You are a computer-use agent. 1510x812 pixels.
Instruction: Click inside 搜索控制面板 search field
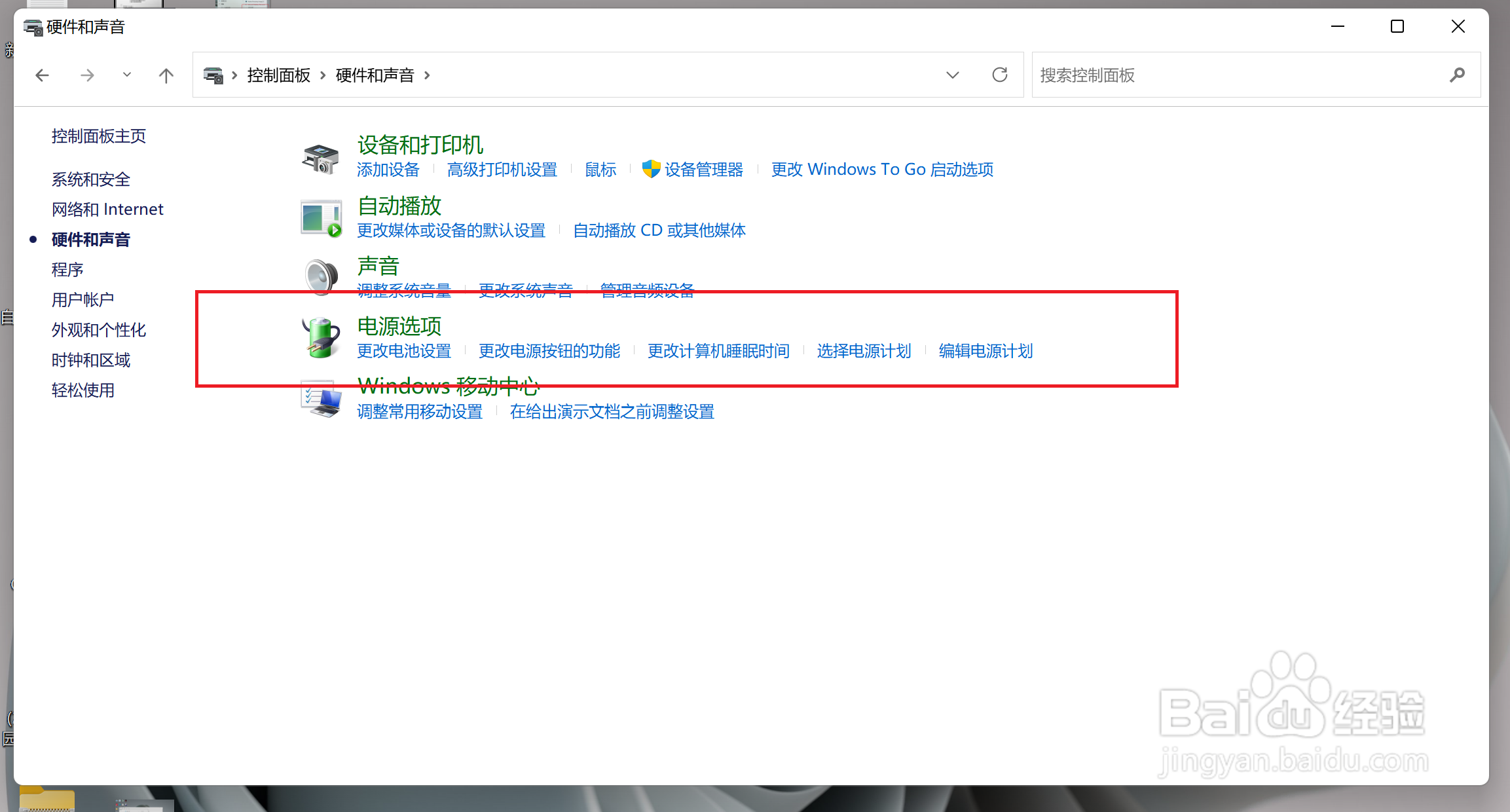(1231, 75)
